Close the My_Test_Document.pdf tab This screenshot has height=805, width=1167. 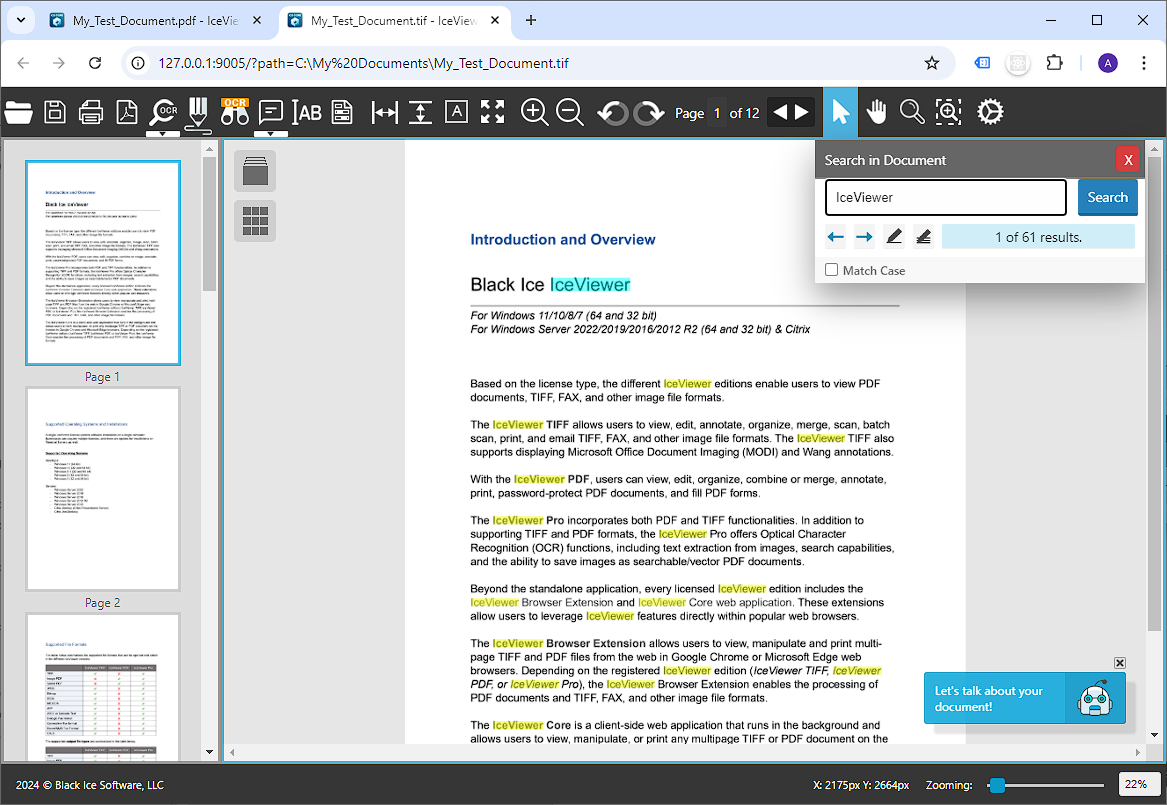coord(257,21)
